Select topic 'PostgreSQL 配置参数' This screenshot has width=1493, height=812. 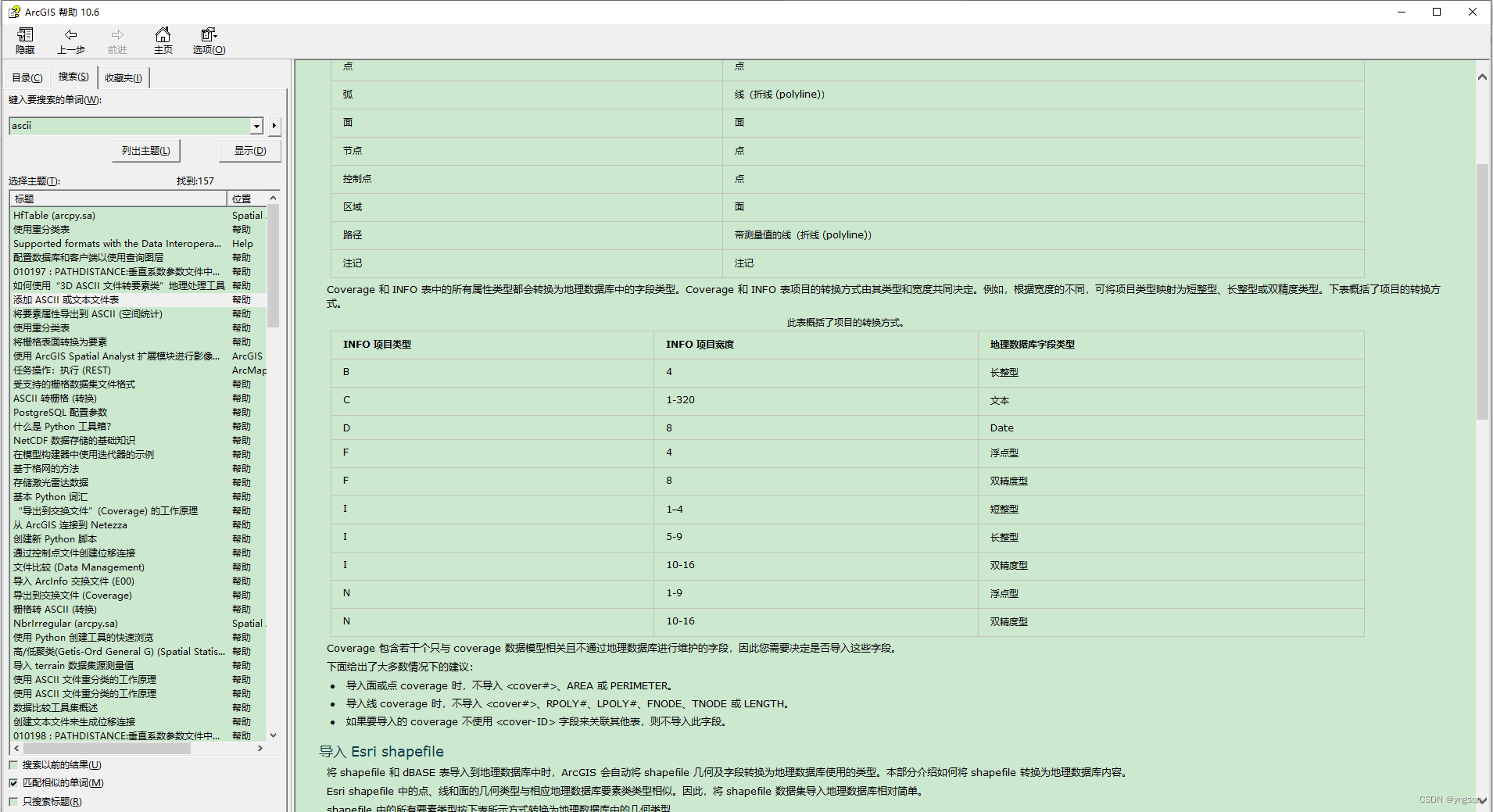tap(60, 413)
